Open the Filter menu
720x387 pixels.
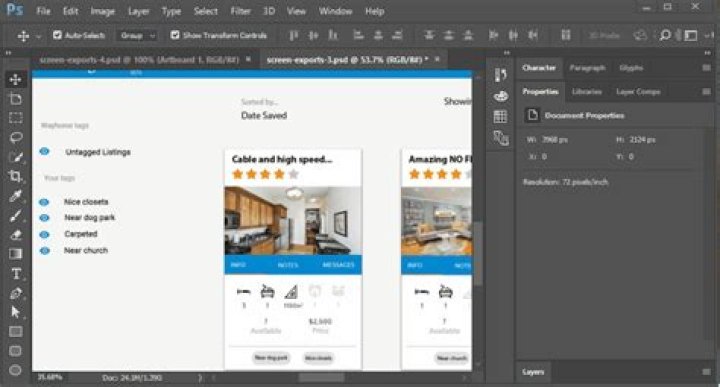[240, 11]
